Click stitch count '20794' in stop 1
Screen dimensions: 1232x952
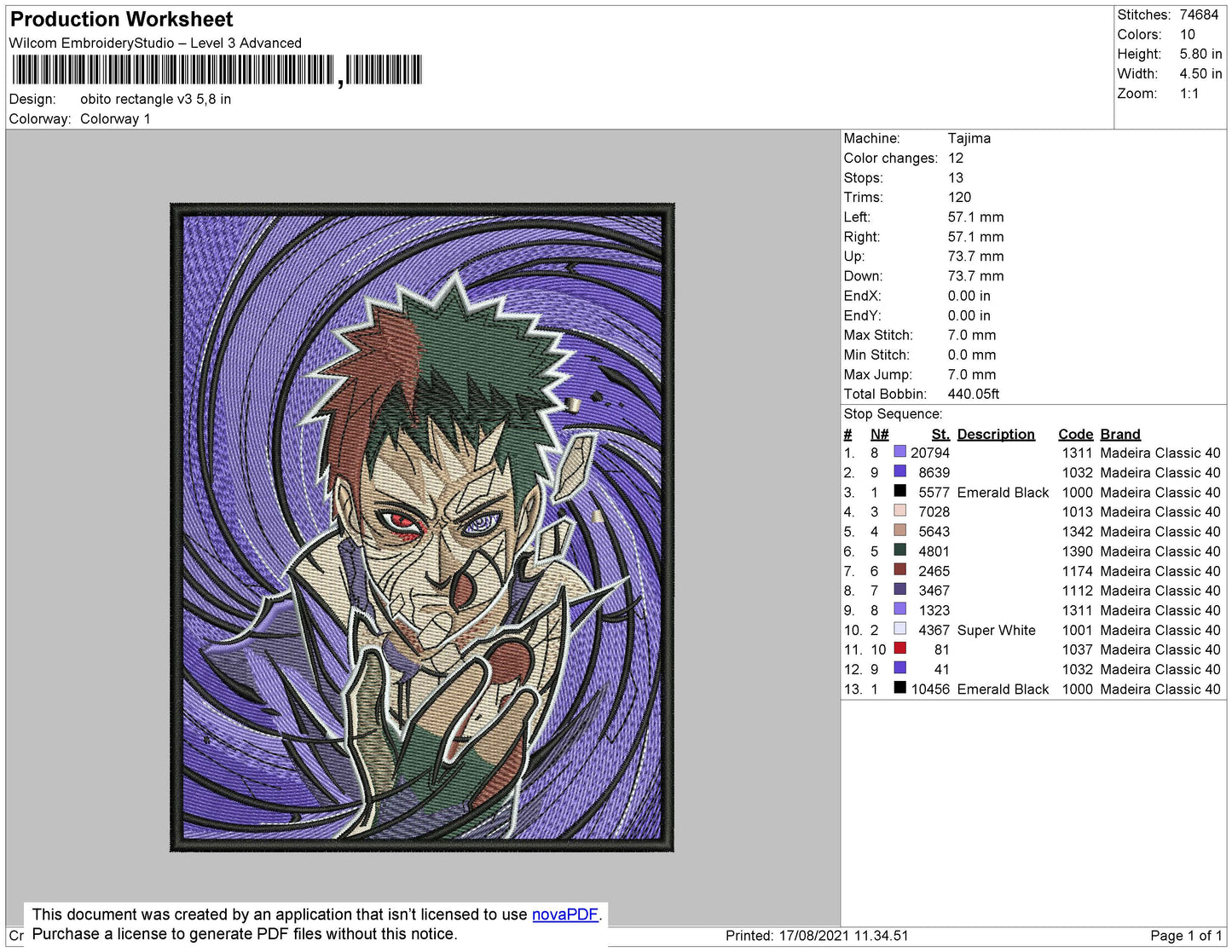coord(930,453)
